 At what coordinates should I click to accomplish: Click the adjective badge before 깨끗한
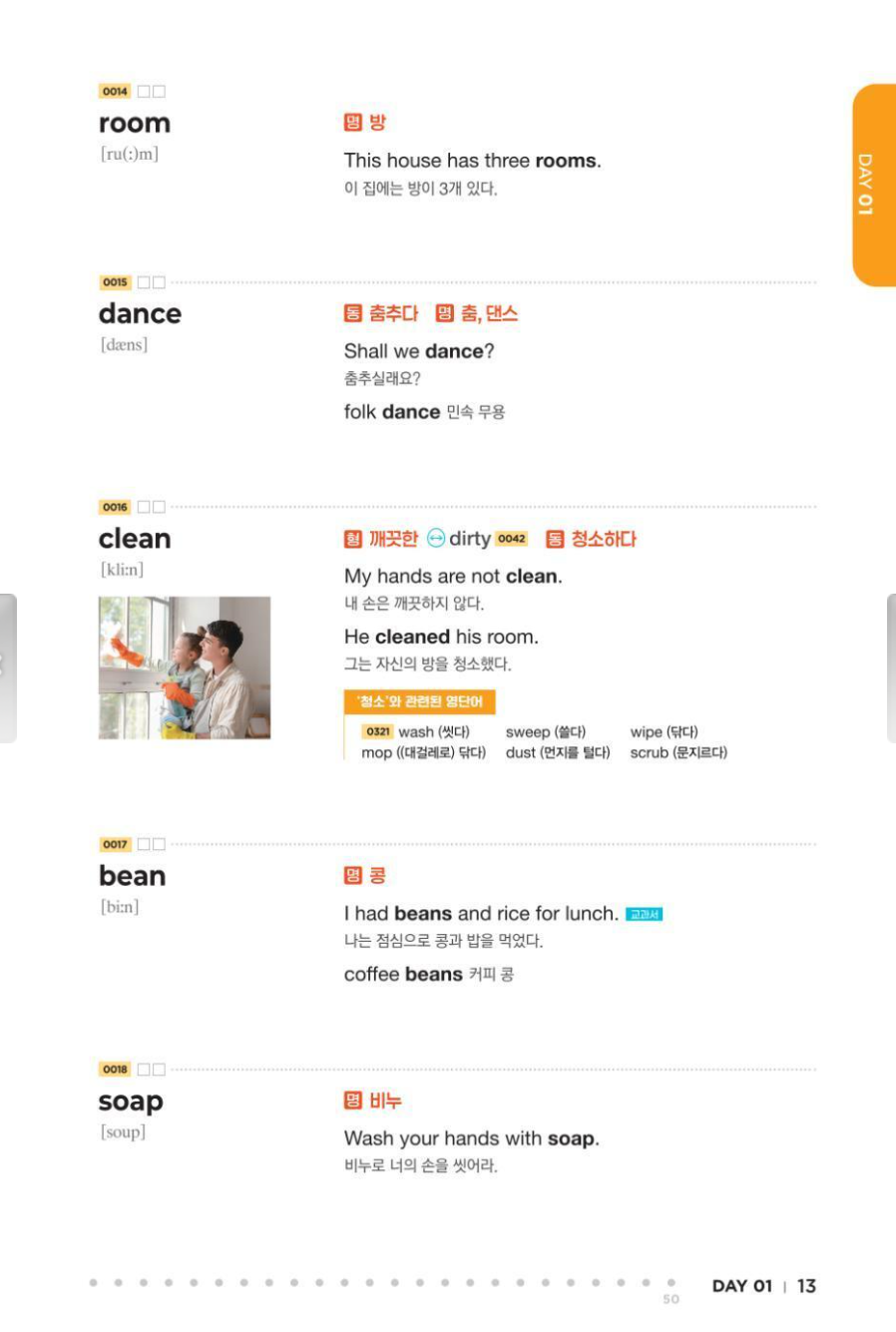click(353, 540)
